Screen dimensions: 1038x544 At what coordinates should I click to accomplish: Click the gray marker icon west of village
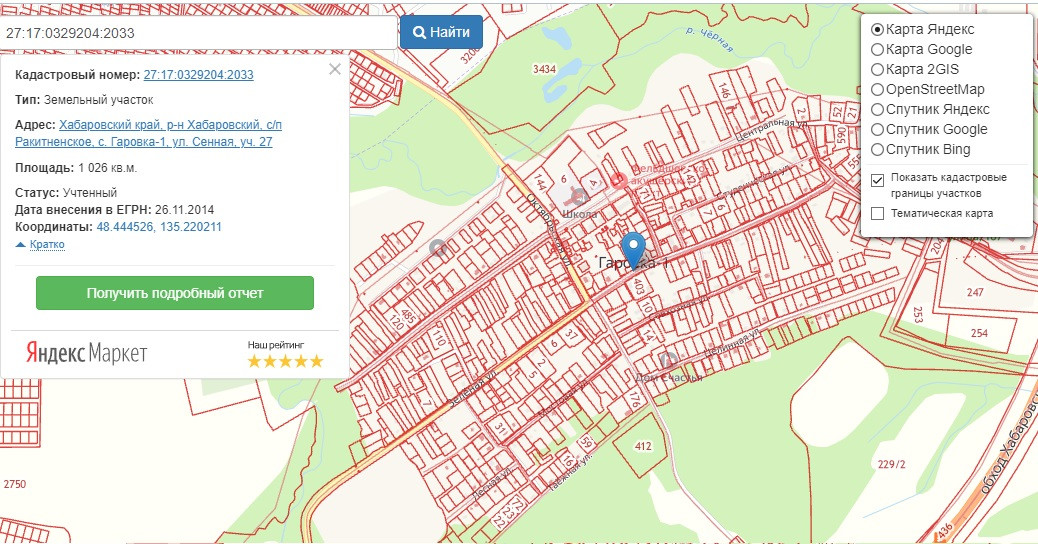[x=438, y=248]
